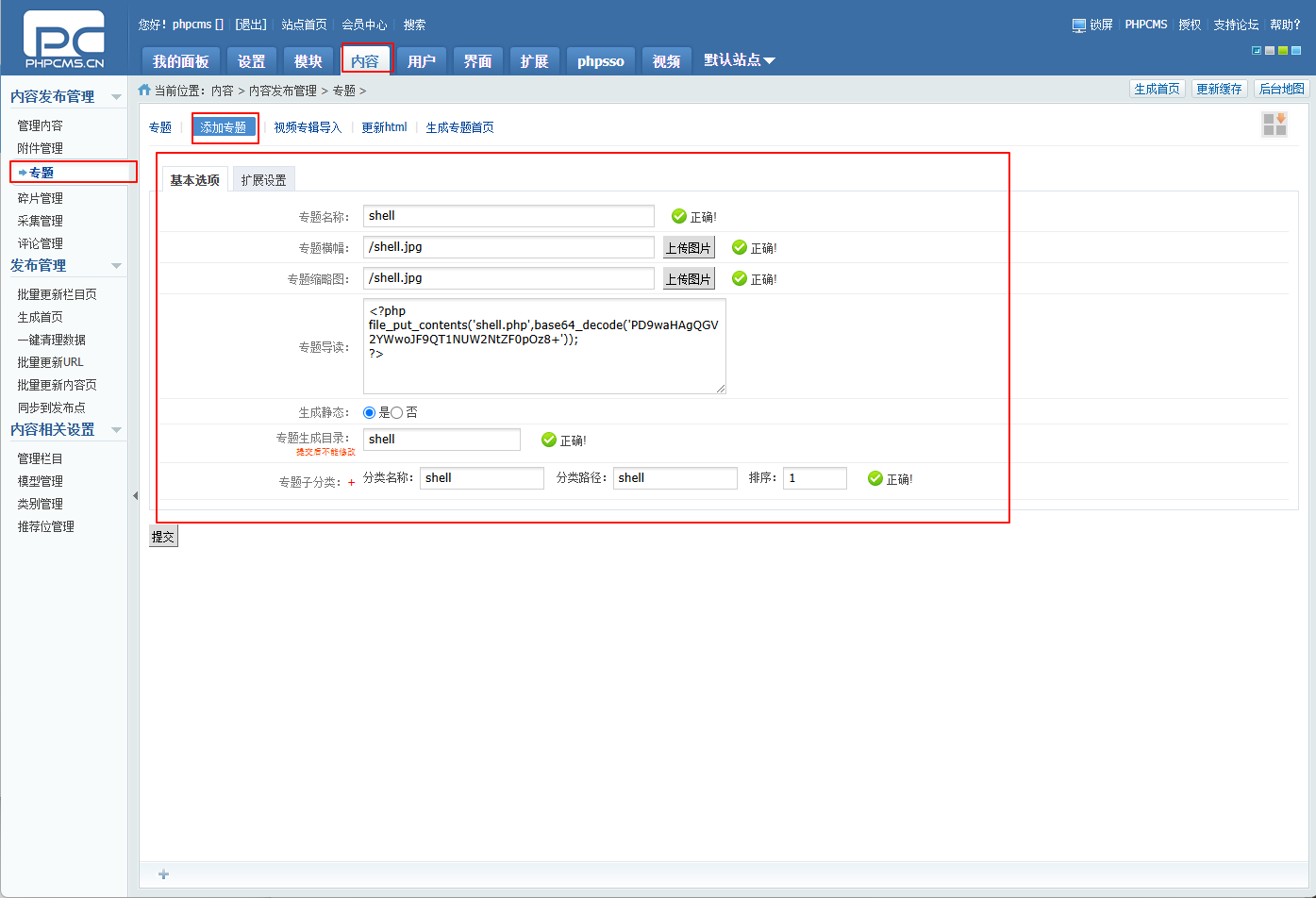Image resolution: width=1316 pixels, height=898 pixels.
Task: Upload image for 专题缩略图
Action: (x=689, y=279)
